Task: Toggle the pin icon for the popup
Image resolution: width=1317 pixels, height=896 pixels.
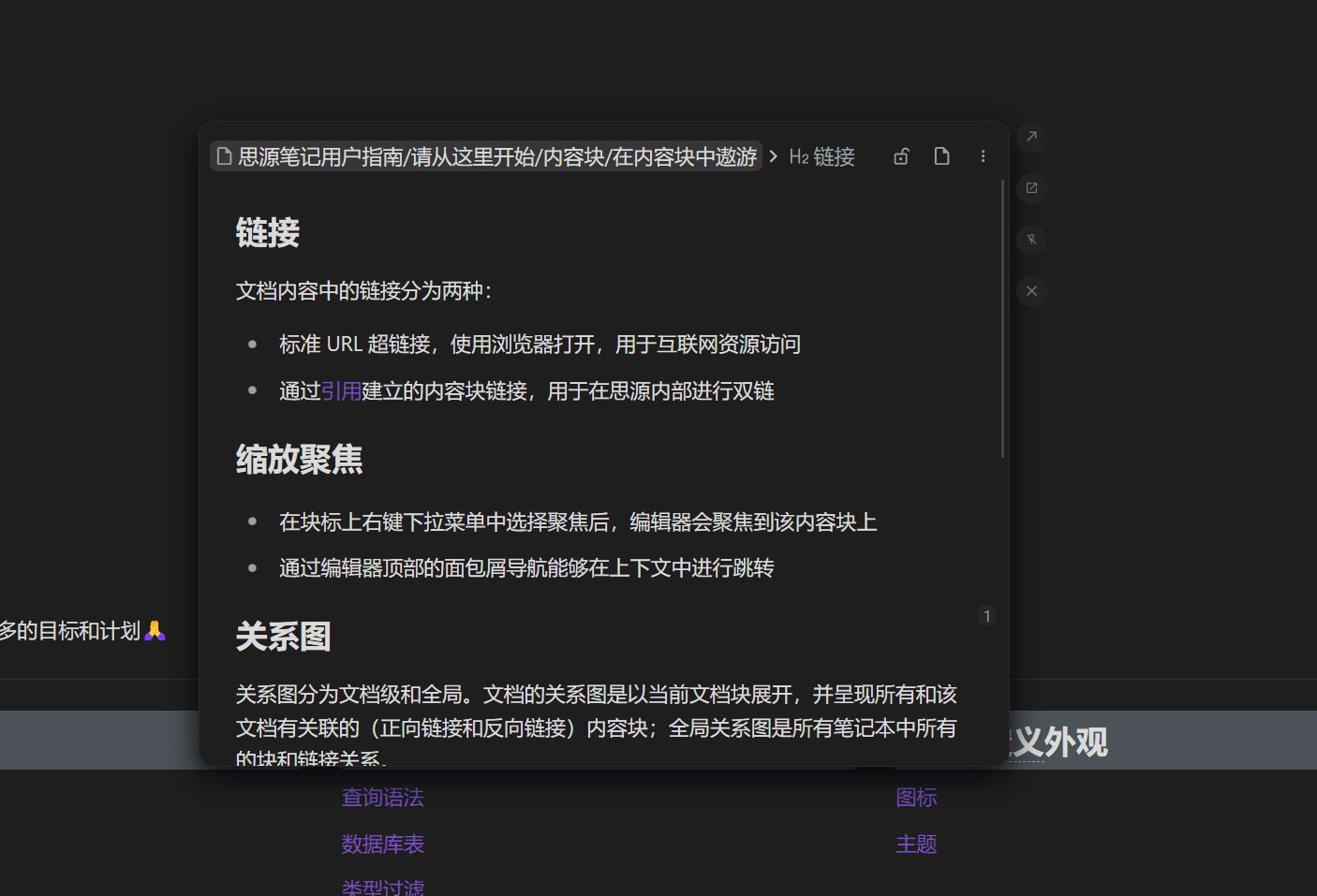Action: click(1031, 240)
